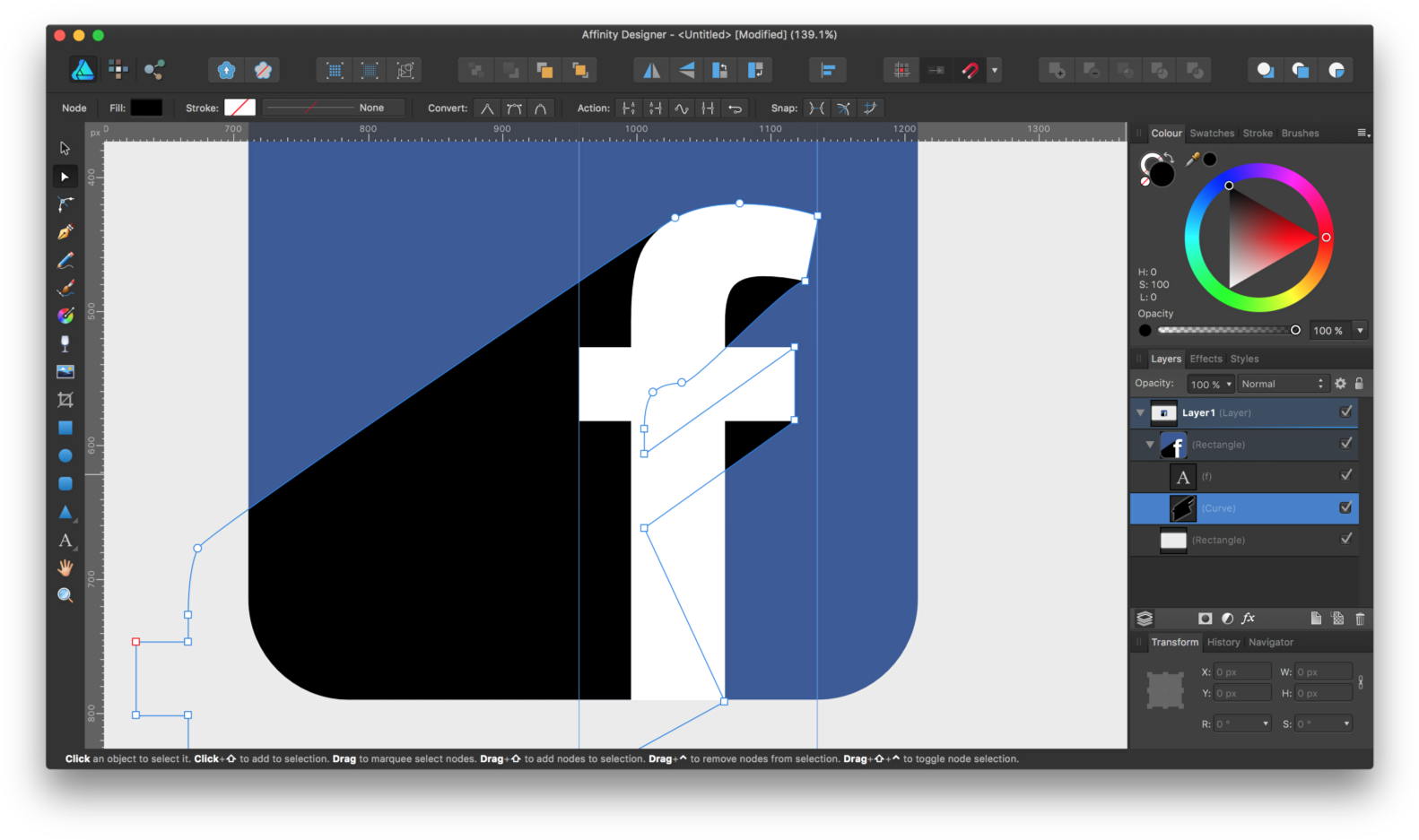Select the Artistic Text tool
The height and width of the screenshot is (840, 1419).
[x=65, y=541]
